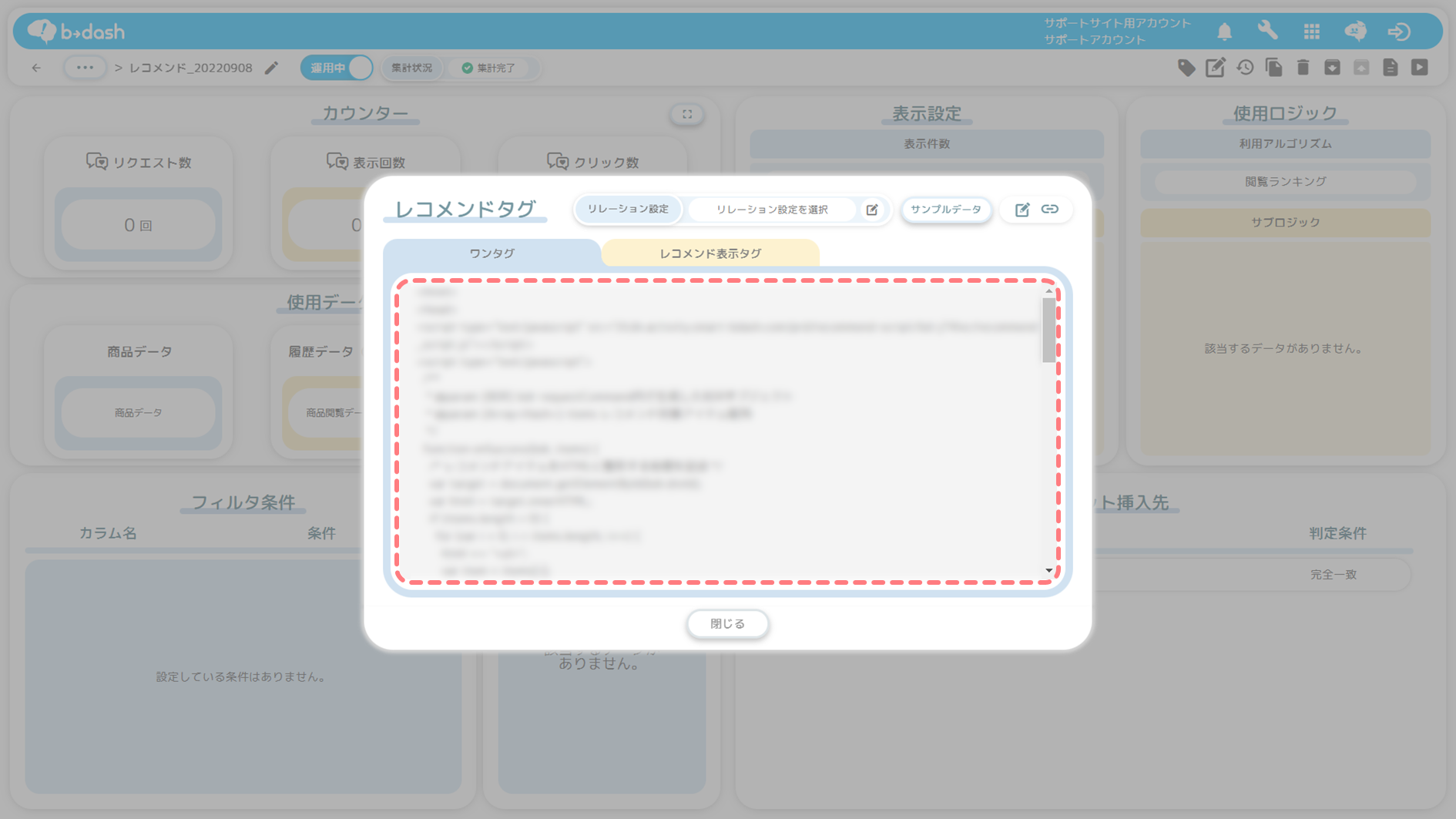This screenshot has width=1456, height=819.
Task: Click the 完全一致 condition value
Action: coord(1334,575)
